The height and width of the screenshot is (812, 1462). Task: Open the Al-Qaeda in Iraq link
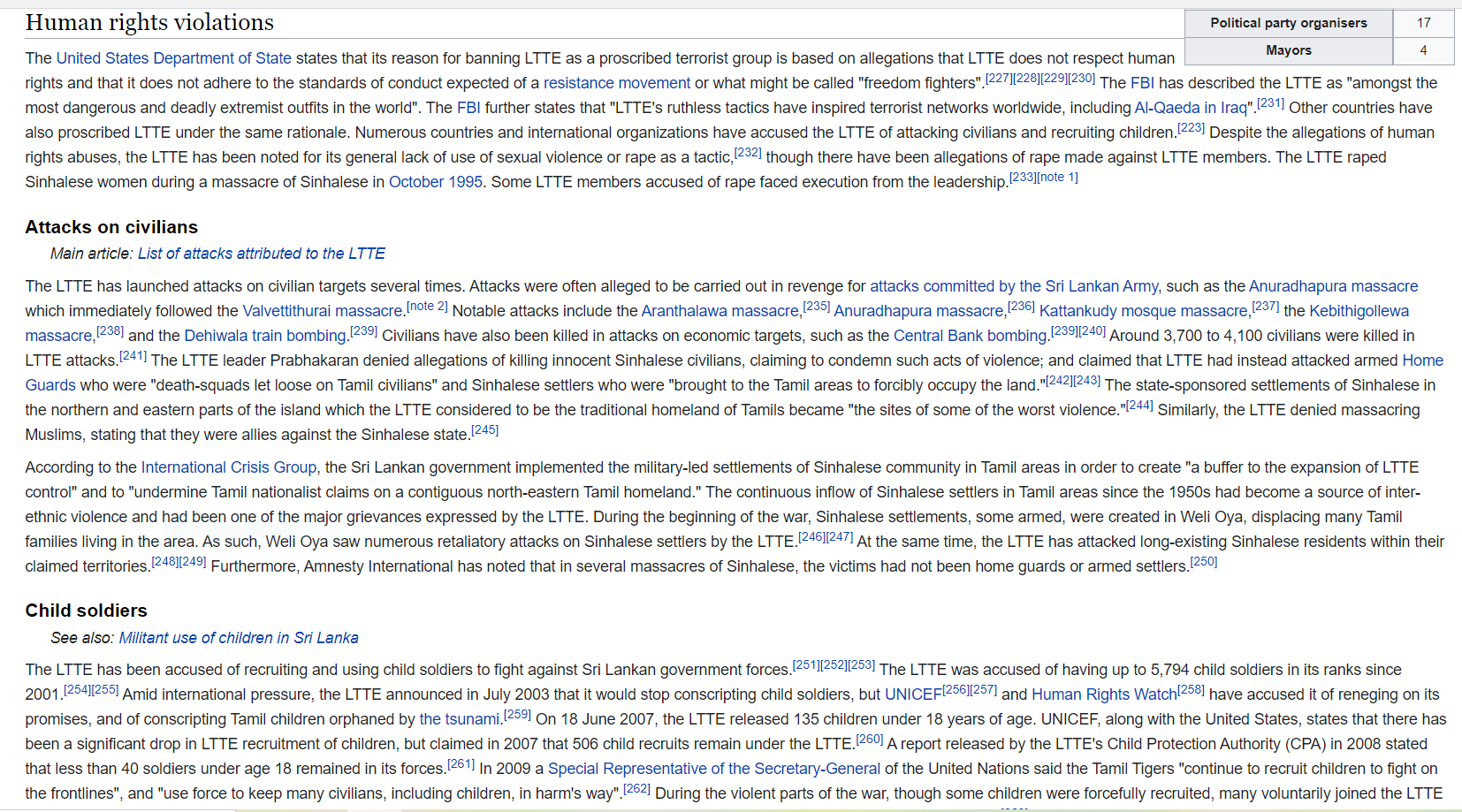[x=1191, y=108]
